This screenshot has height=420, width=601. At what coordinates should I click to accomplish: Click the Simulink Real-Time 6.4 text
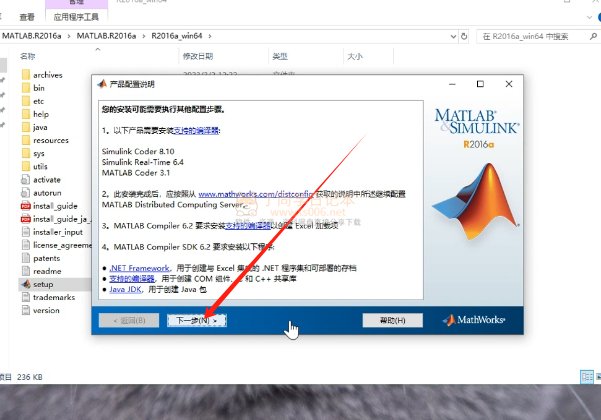point(143,162)
